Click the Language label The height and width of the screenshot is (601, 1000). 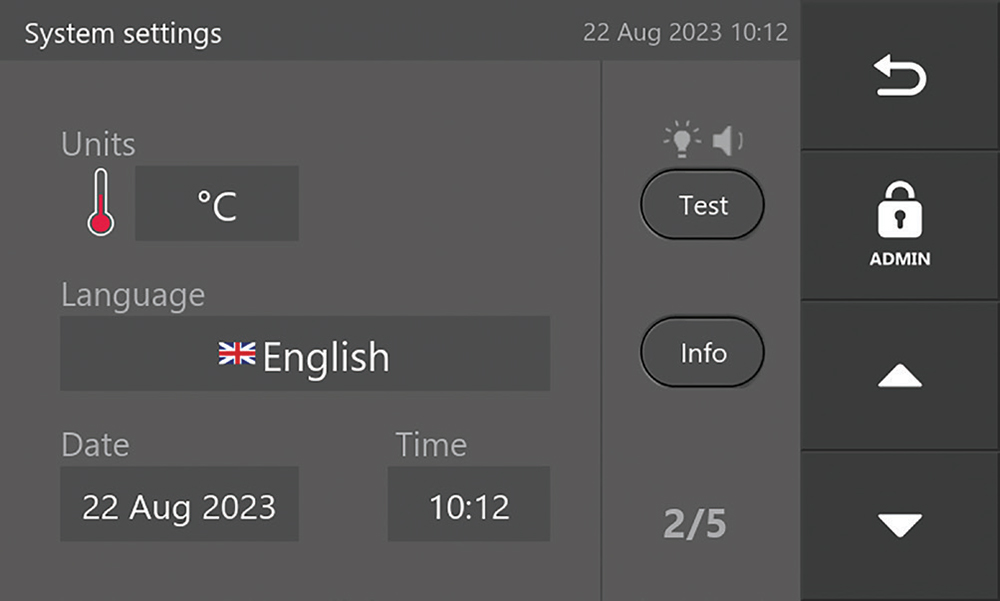[x=133, y=295]
